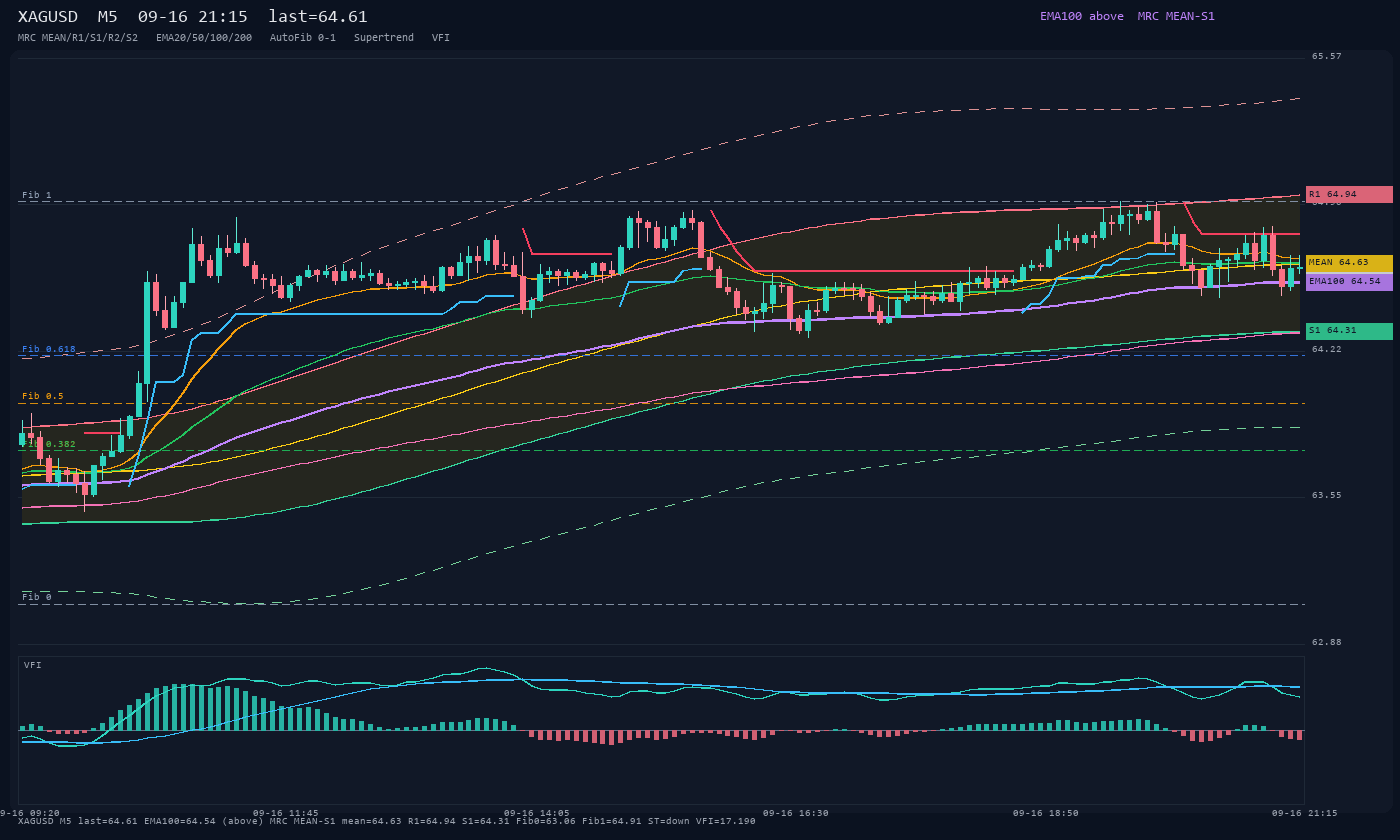
Task: Click the EMA100 above status text
Action: point(1082,16)
